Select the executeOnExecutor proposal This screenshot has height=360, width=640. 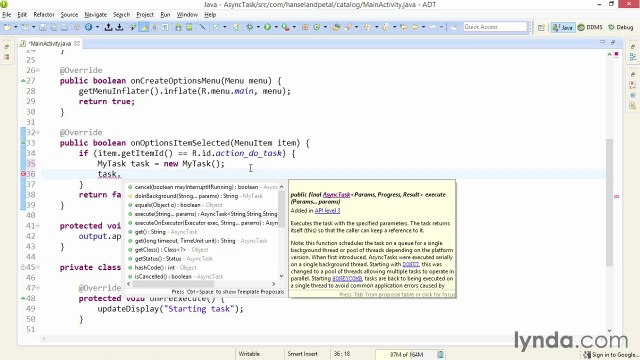coord(202,223)
